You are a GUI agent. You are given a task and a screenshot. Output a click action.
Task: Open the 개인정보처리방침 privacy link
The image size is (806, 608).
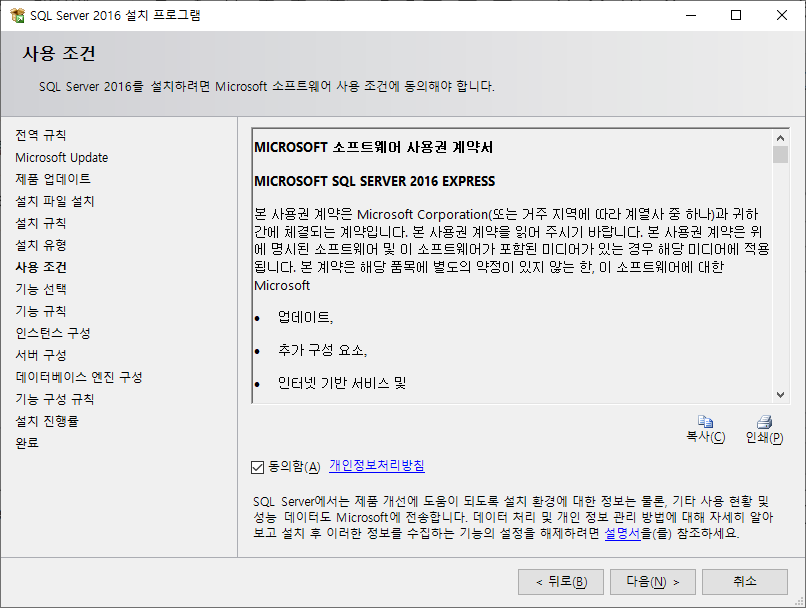(x=377, y=466)
